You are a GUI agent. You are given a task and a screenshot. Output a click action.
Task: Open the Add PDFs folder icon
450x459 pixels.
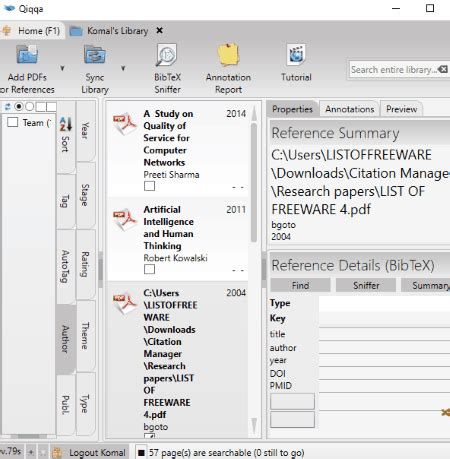point(27,54)
